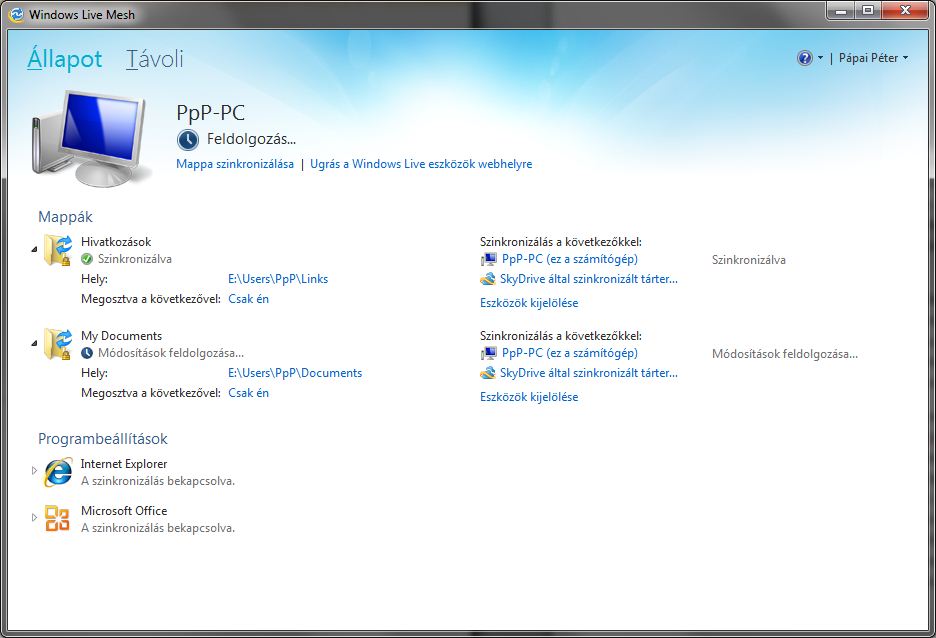Viewport: 936px width, 638px height.
Task: Expand the Microsoft Office settings entry
Action: click(x=34, y=517)
